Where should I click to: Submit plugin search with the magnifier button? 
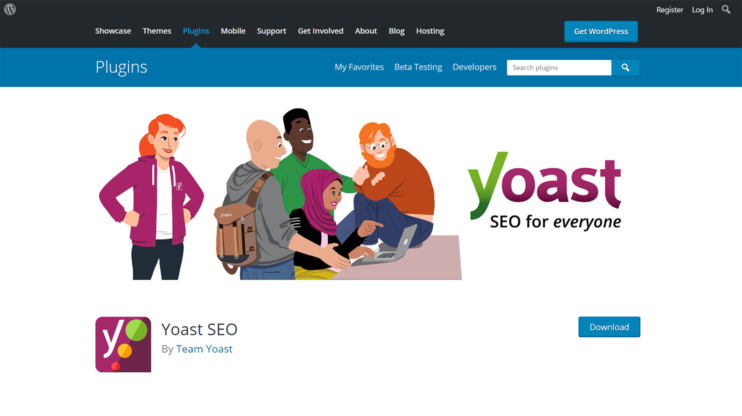625,68
